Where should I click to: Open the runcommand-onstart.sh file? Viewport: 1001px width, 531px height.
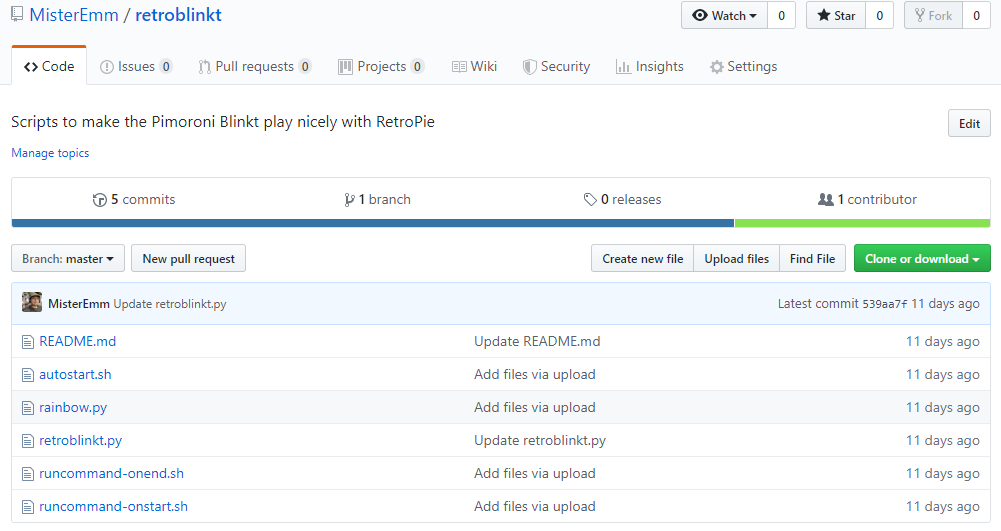coord(114,507)
